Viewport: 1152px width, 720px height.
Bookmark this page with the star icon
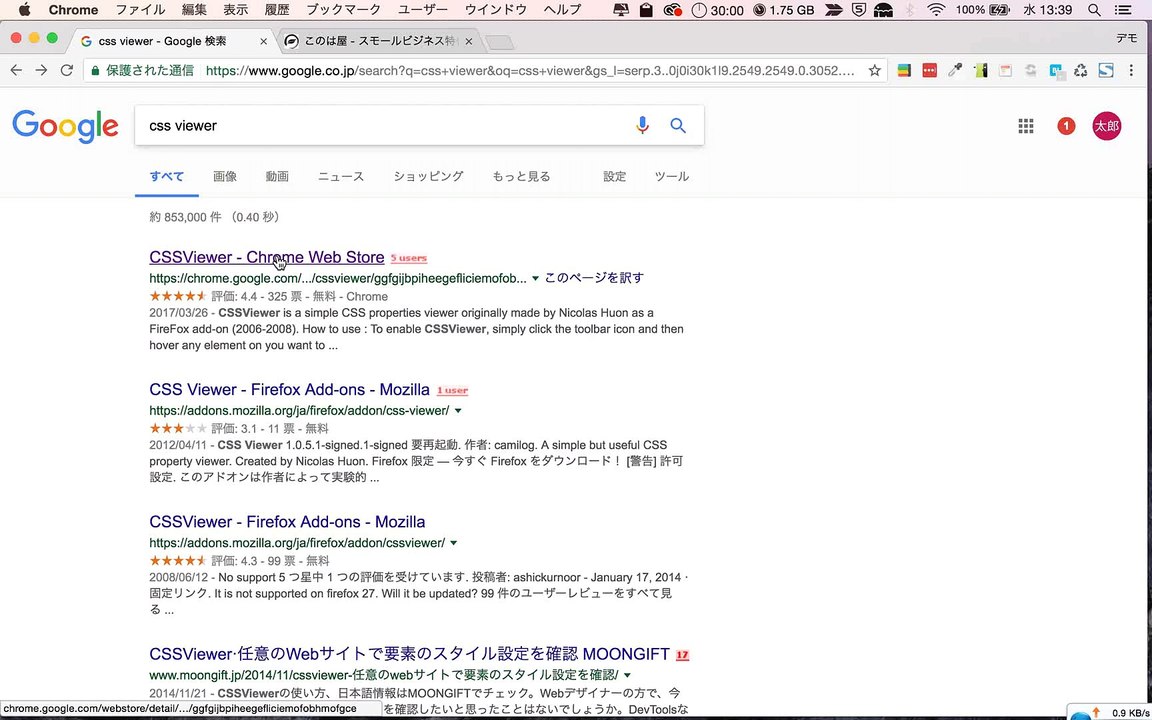pyautogui.click(x=874, y=71)
